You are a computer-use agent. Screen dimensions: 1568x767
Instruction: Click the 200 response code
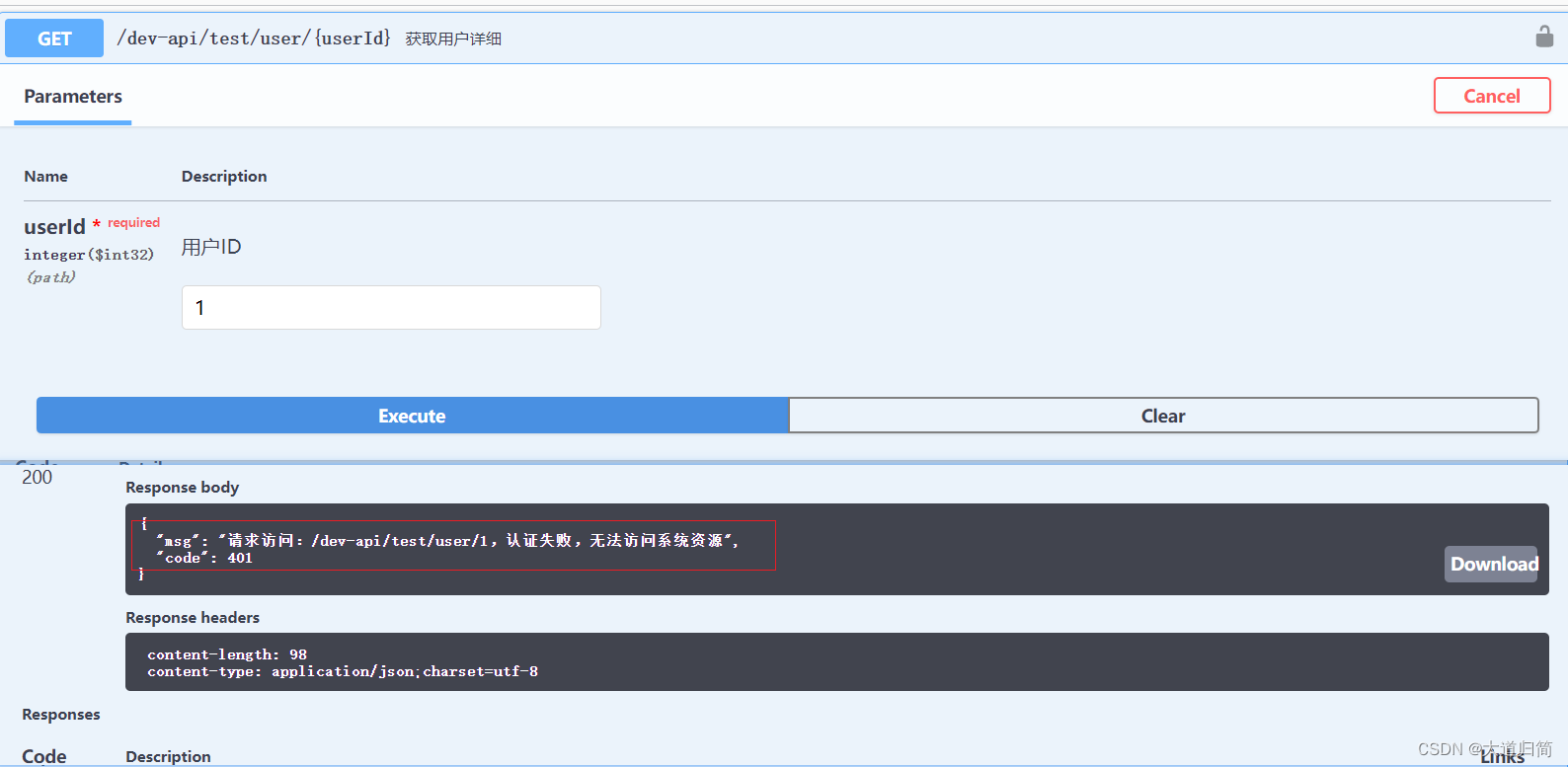[38, 477]
